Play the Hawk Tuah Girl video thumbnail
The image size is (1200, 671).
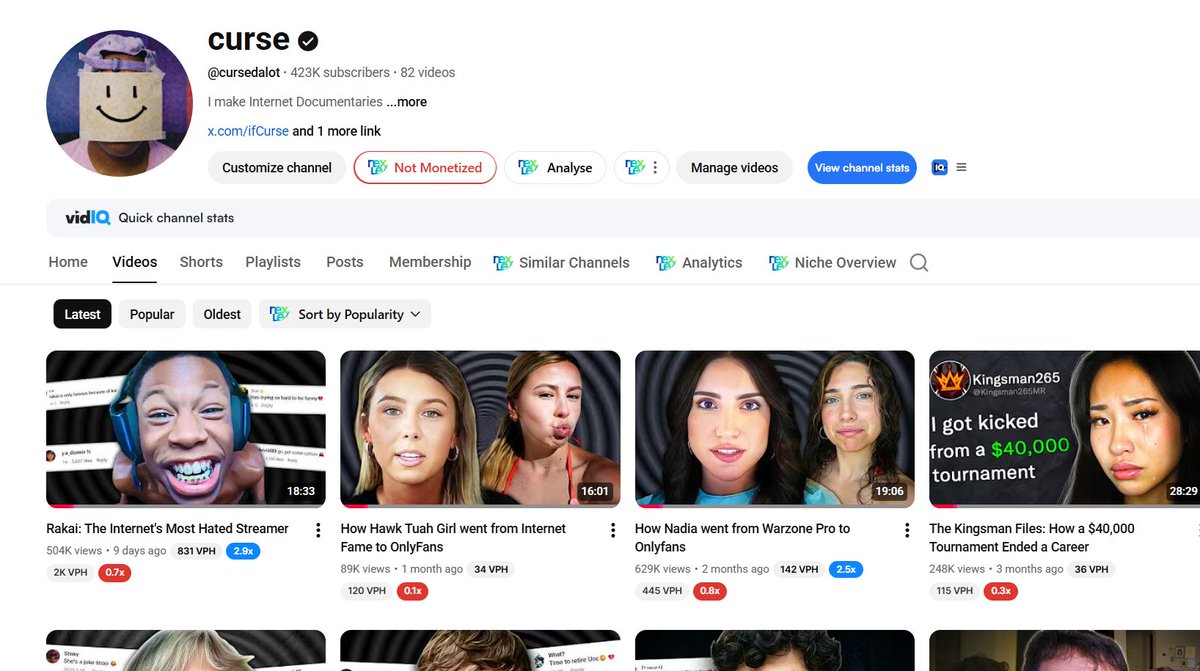click(480, 428)
